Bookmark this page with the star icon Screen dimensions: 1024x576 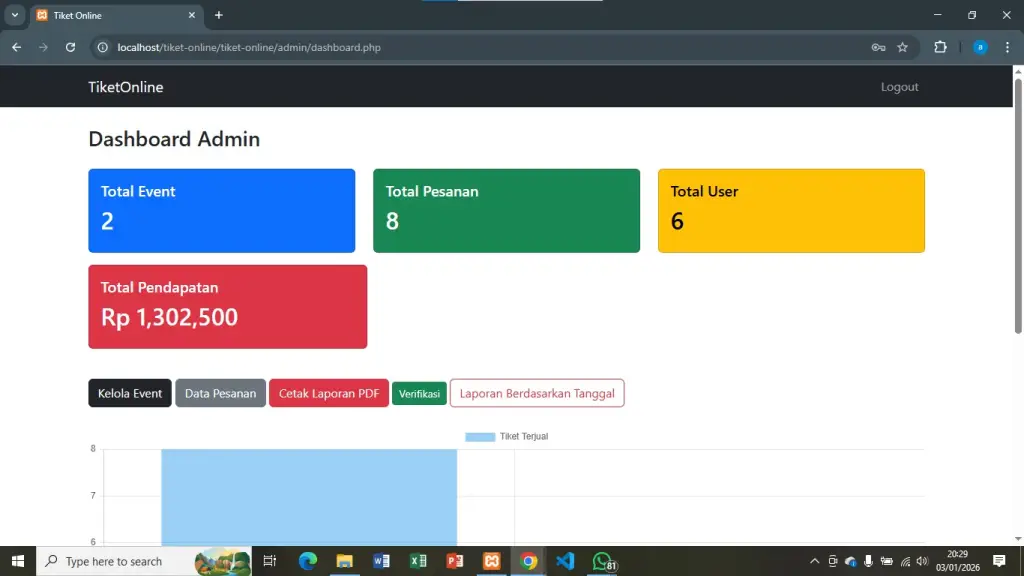[902, 47]
